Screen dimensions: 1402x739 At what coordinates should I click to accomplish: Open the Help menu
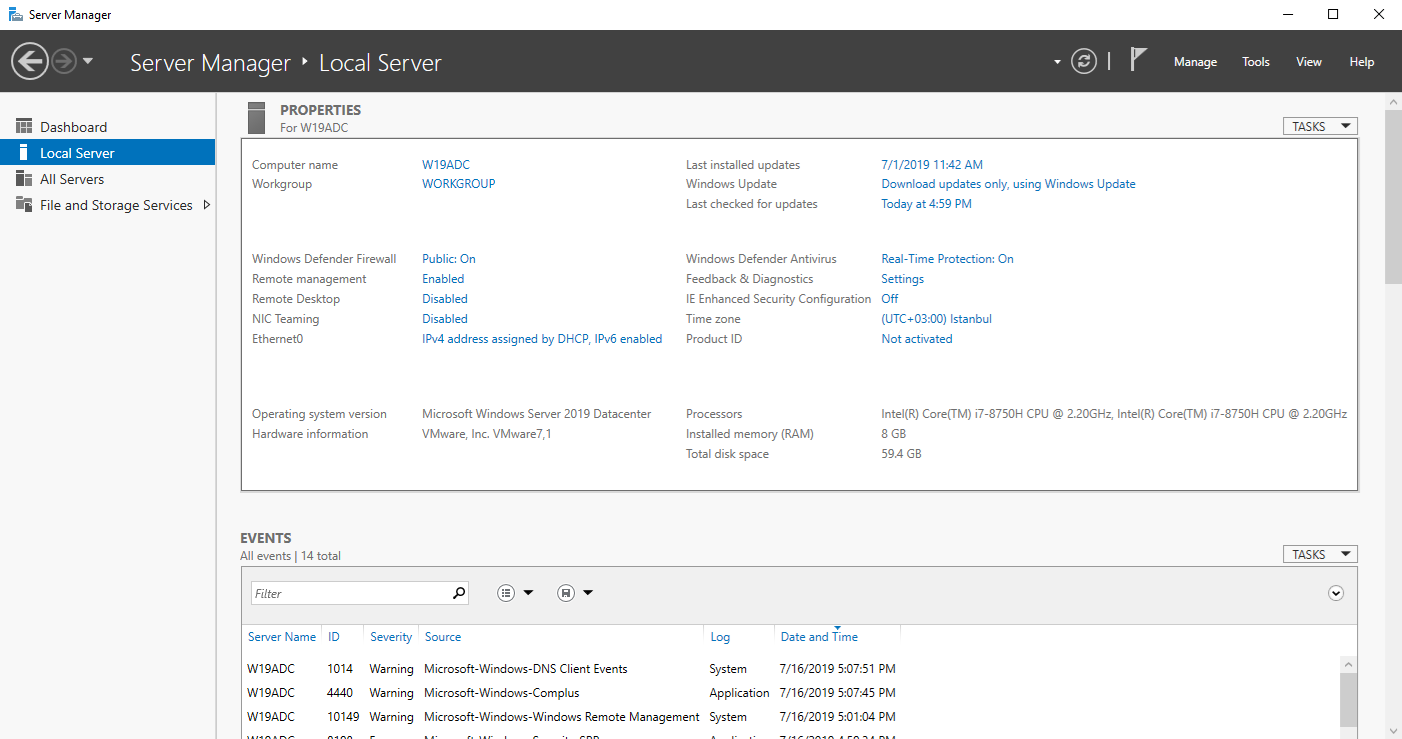(x=1362, y=62)
